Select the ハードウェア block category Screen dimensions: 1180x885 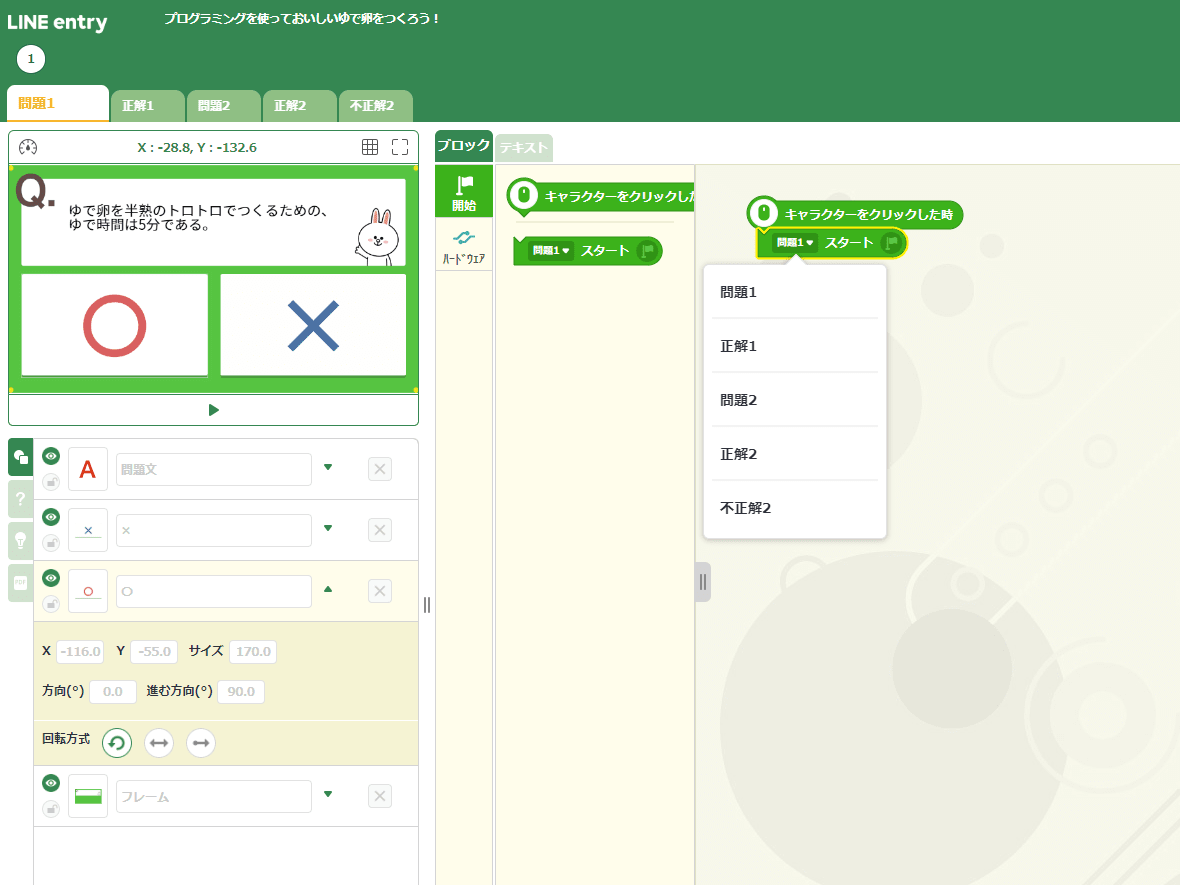464,246
